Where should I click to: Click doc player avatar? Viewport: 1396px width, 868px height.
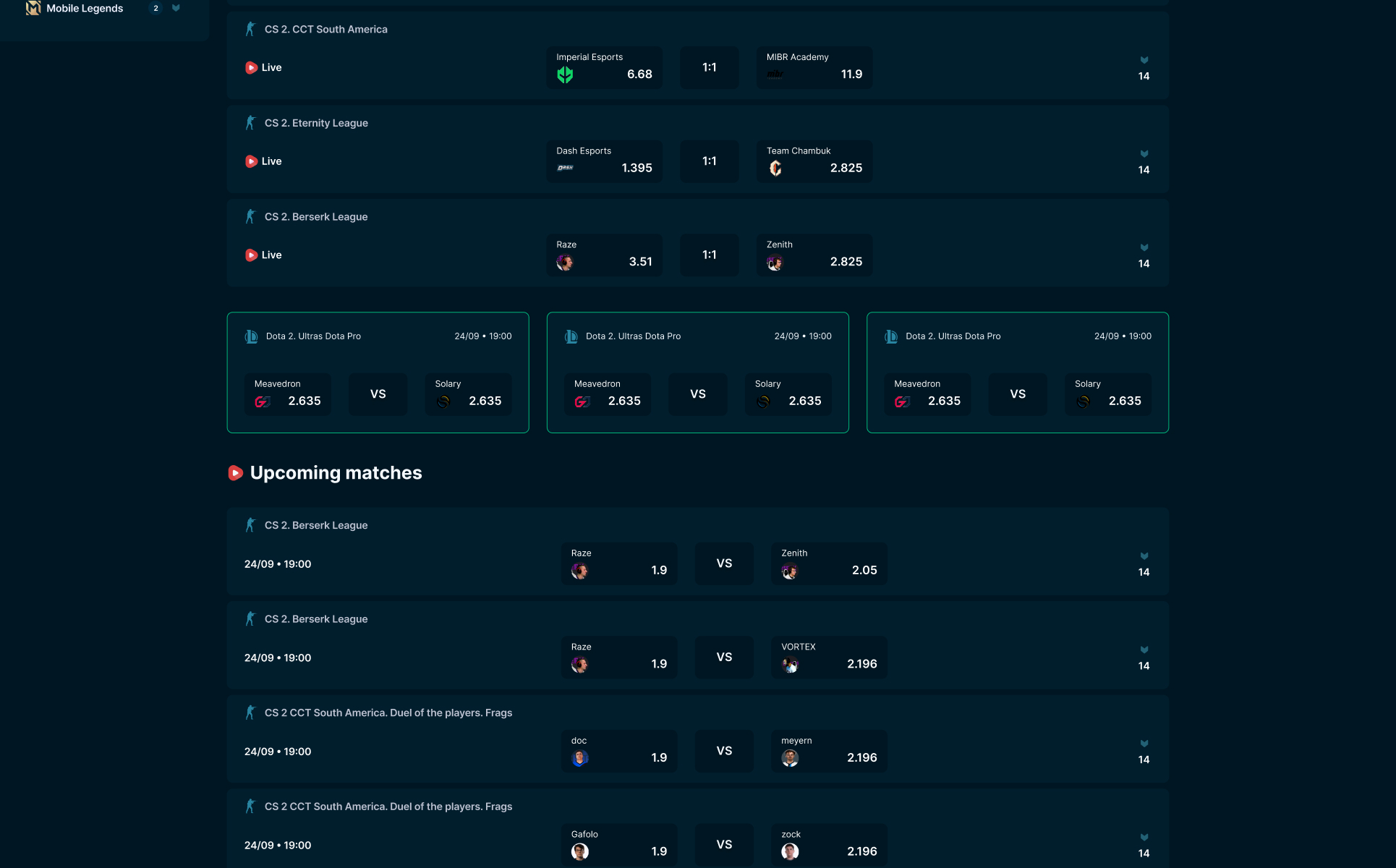pyautogui.click(x=579, y=758)
